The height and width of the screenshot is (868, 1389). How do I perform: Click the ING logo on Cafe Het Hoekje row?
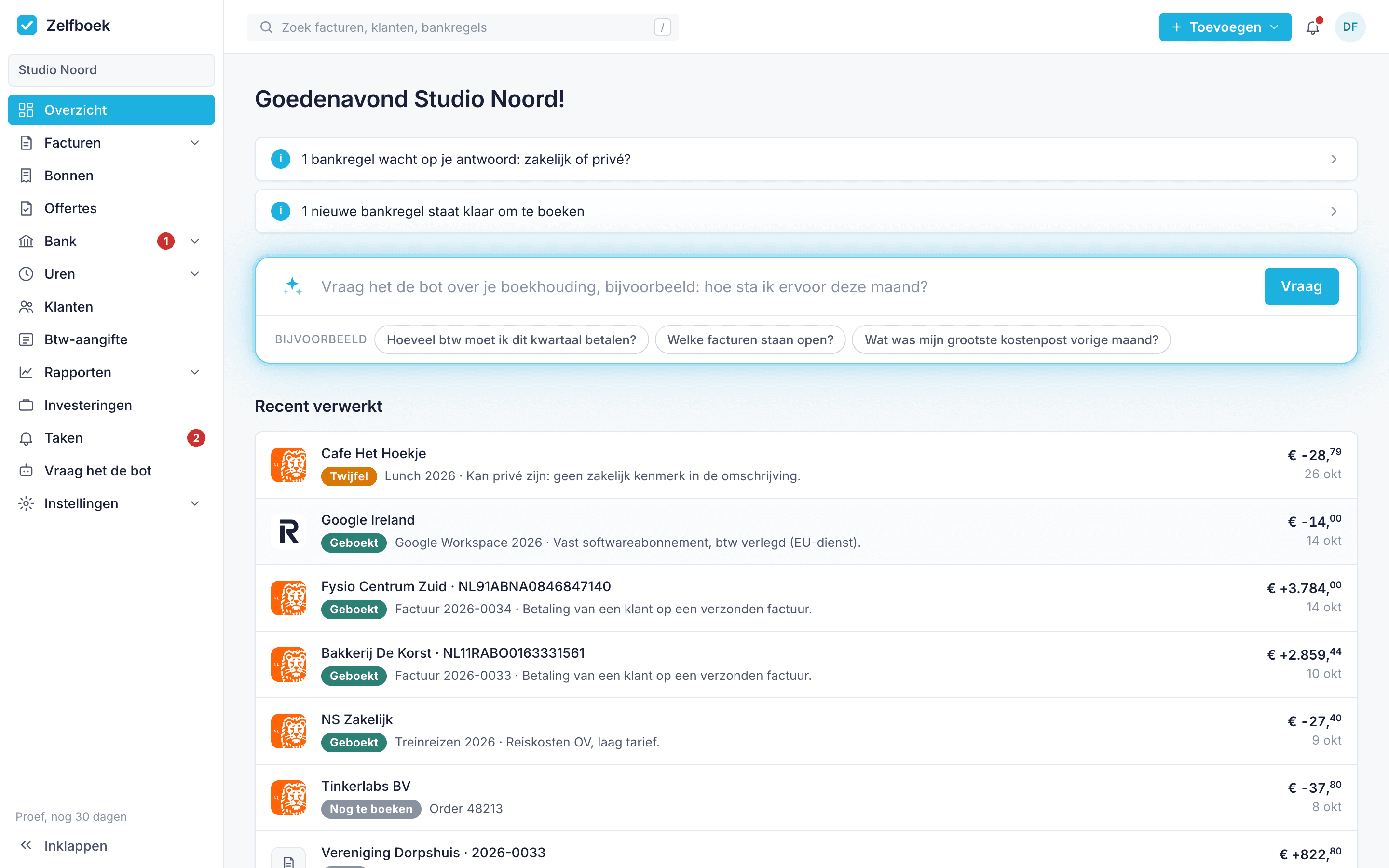tap(288, 465)
